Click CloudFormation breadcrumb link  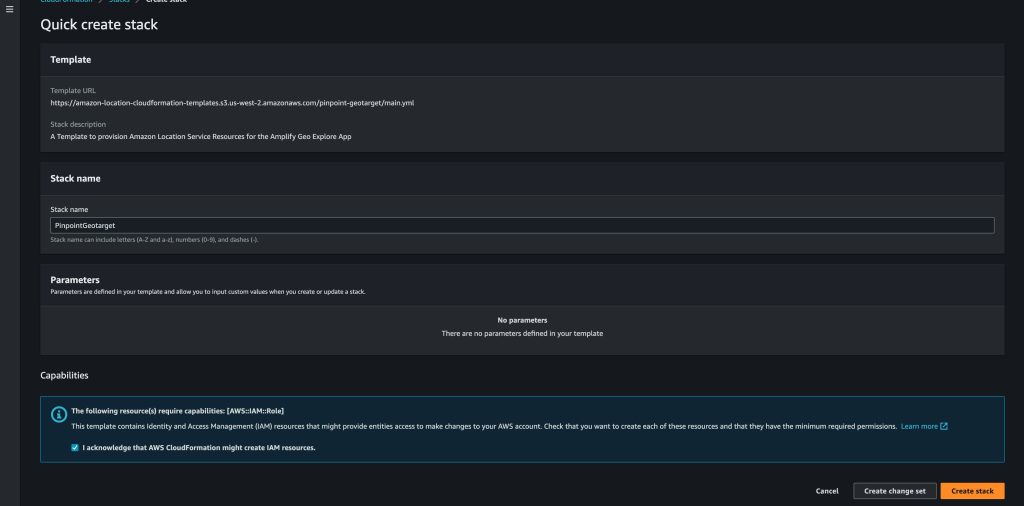(67, 1)
